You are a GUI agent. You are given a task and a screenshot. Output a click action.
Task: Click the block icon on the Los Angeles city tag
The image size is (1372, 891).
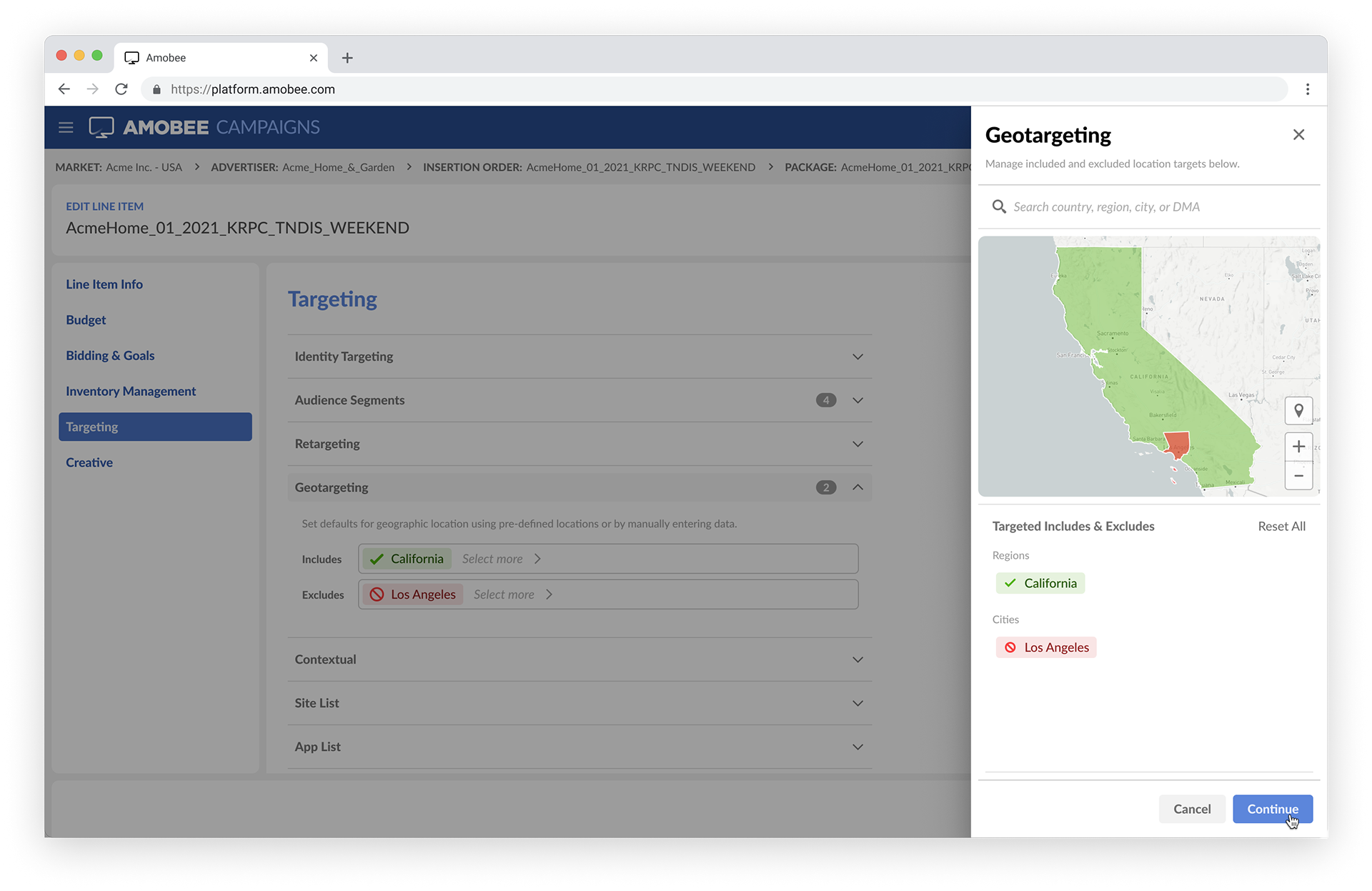(1010, 647)
